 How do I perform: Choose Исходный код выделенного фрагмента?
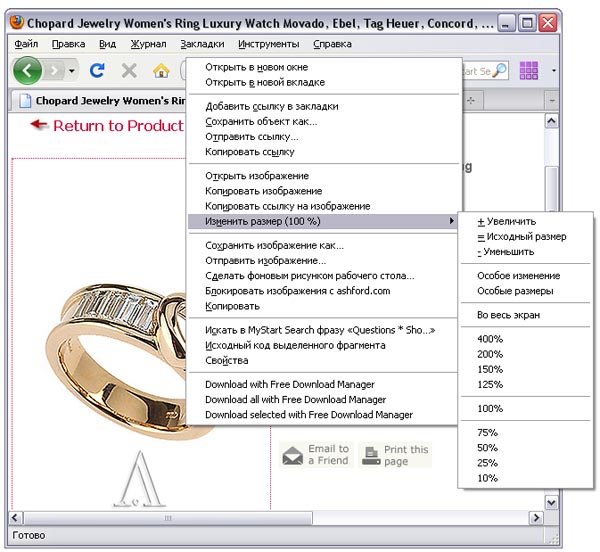coord(323,345)
